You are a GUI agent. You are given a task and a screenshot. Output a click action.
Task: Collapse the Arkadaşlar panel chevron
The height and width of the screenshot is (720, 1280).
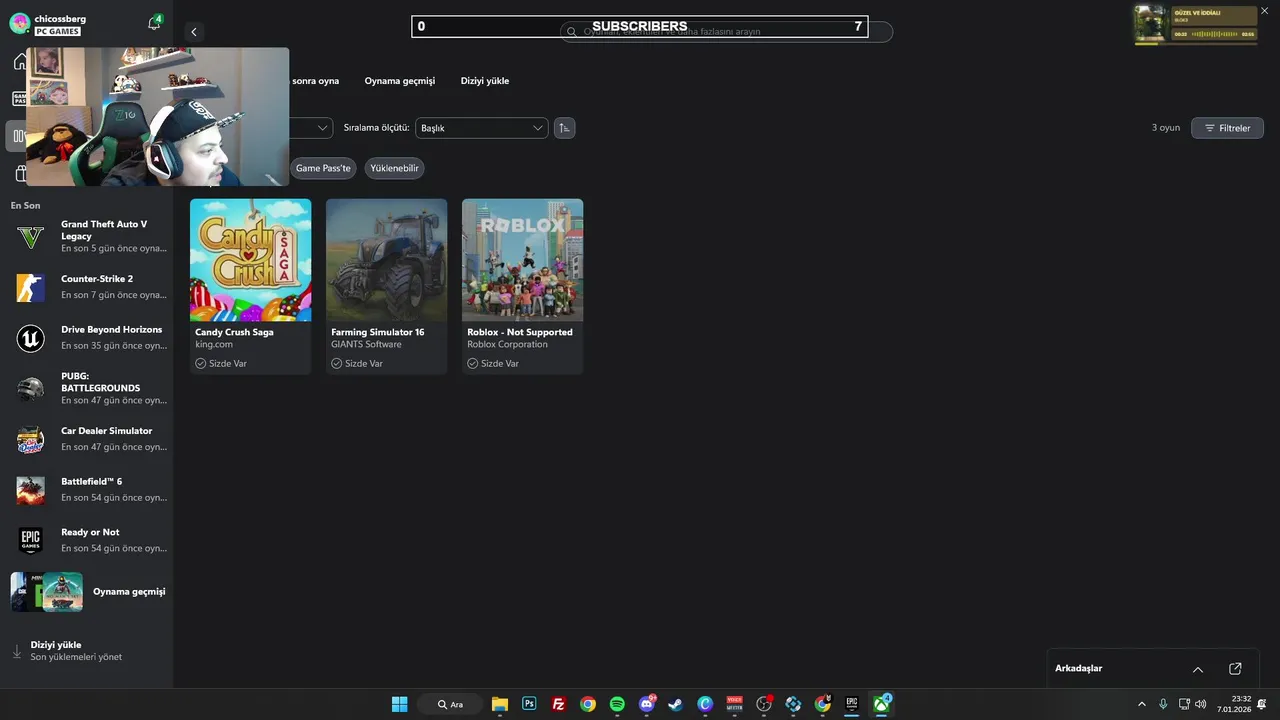coord(1198,669)
